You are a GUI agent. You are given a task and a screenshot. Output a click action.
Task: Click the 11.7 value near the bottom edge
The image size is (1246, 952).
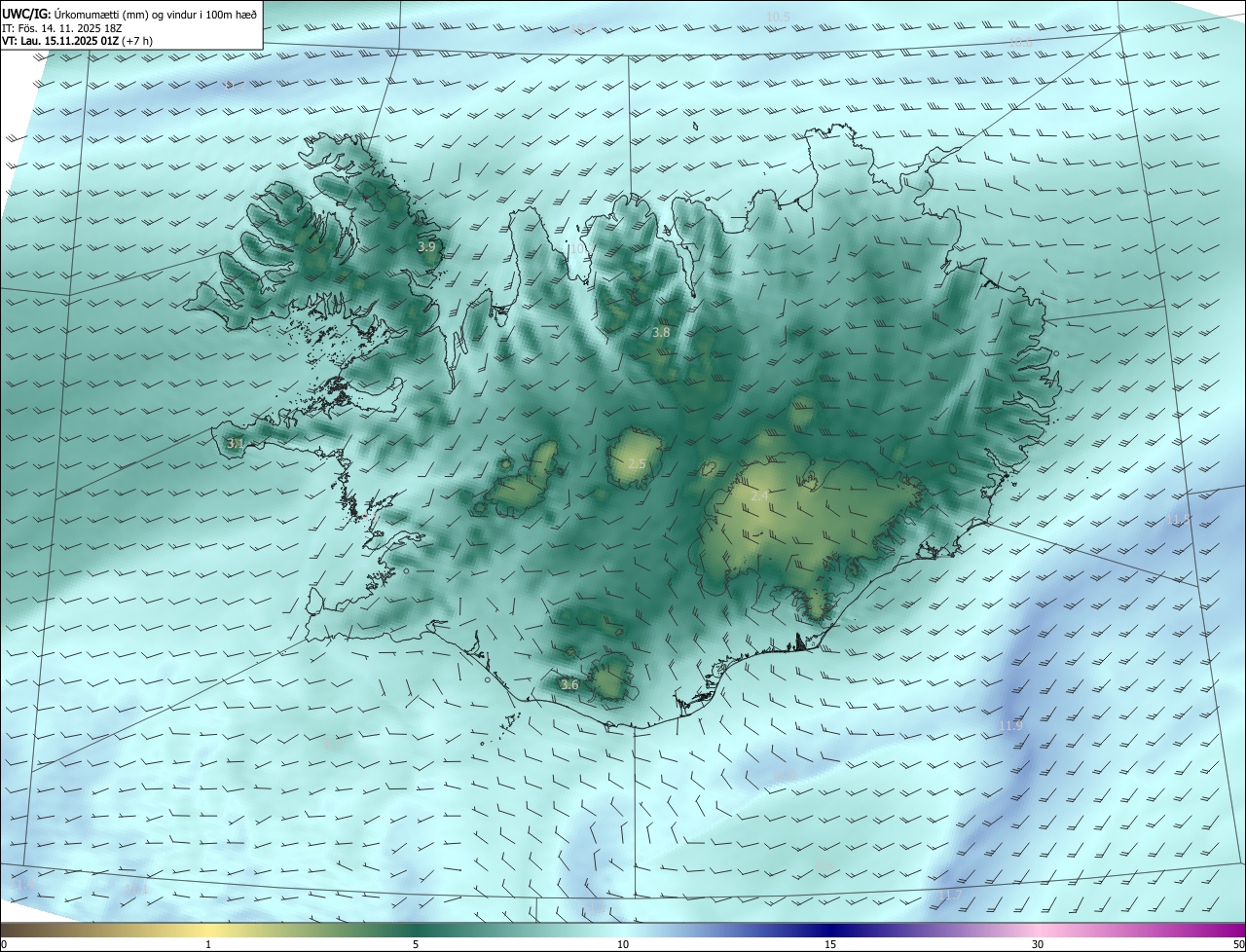[x=949, y=896]
